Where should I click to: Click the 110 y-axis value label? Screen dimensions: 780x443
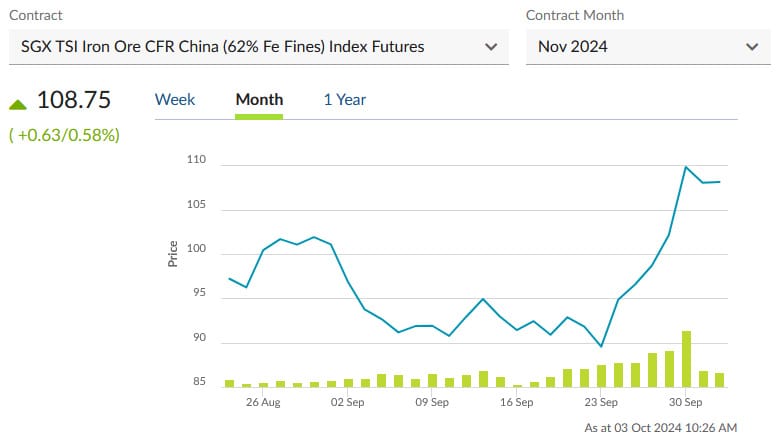click(196, 160)
